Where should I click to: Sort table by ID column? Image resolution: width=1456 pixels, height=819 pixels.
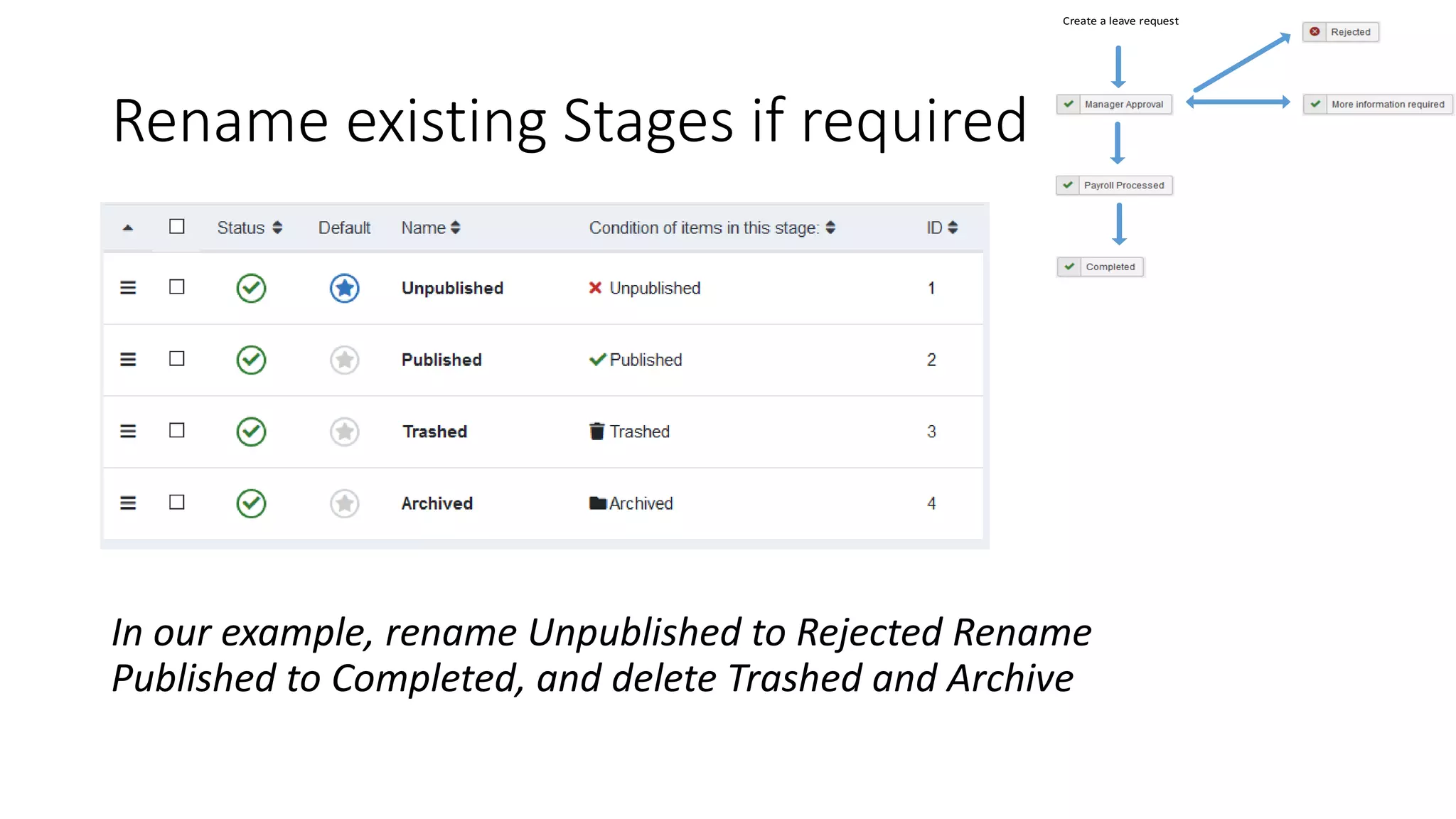[x=942, y=227]
